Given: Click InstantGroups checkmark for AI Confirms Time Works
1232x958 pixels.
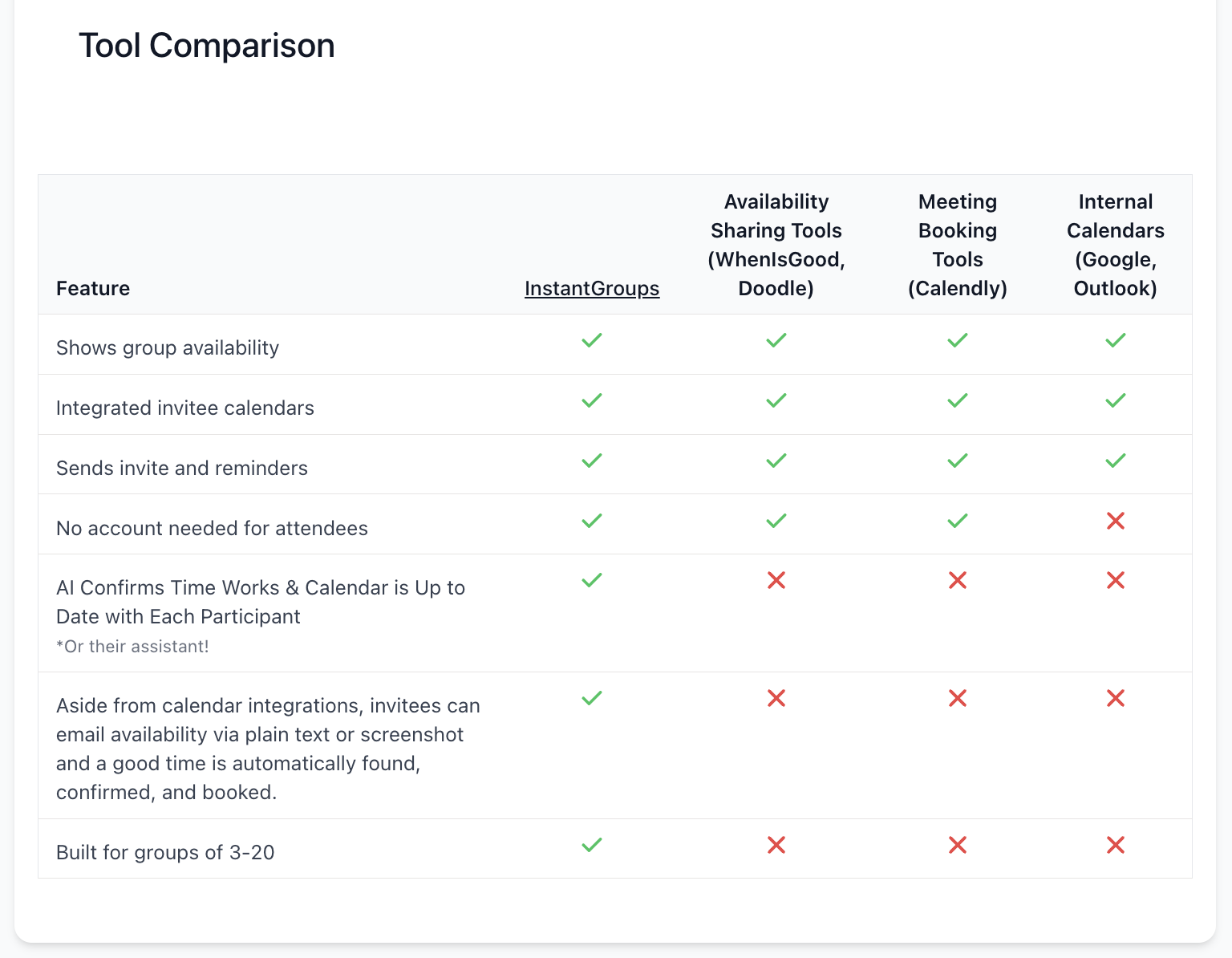Looking at the screenshot, I should point(592,580).
